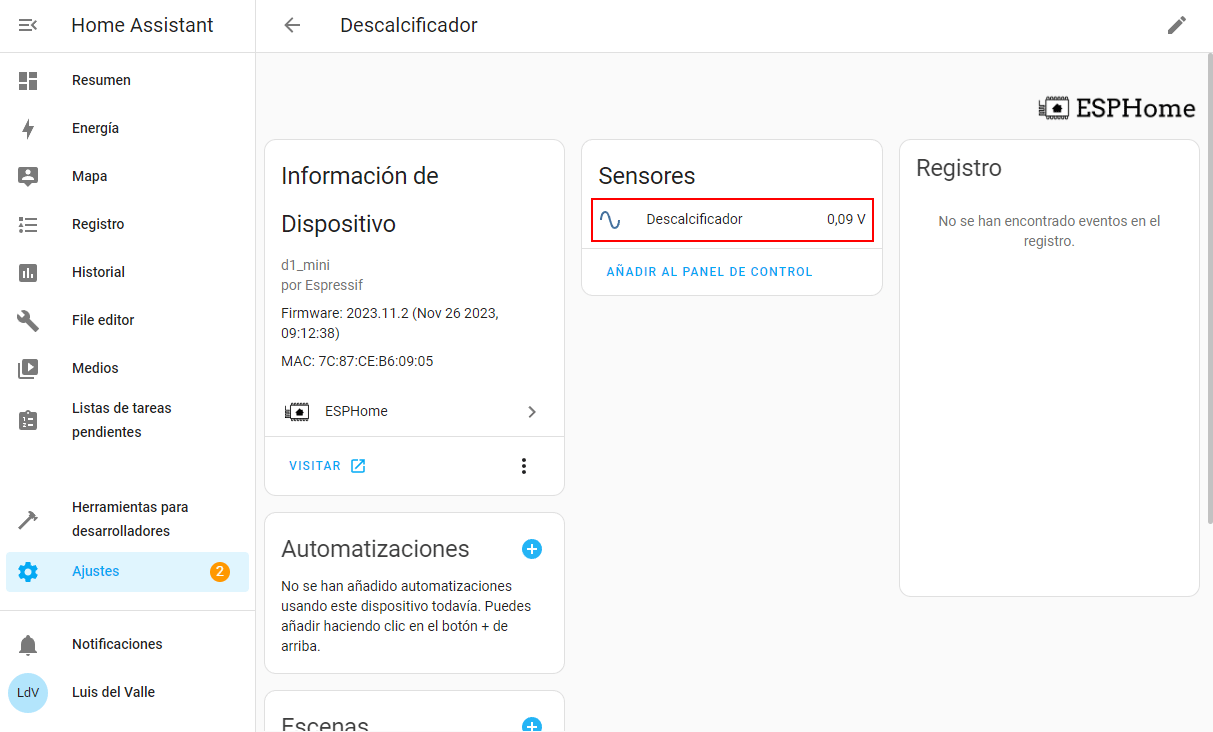Collapse the sidebar with the menu icon
Viewport: 1213px width, 732px height.
(28, 25)
